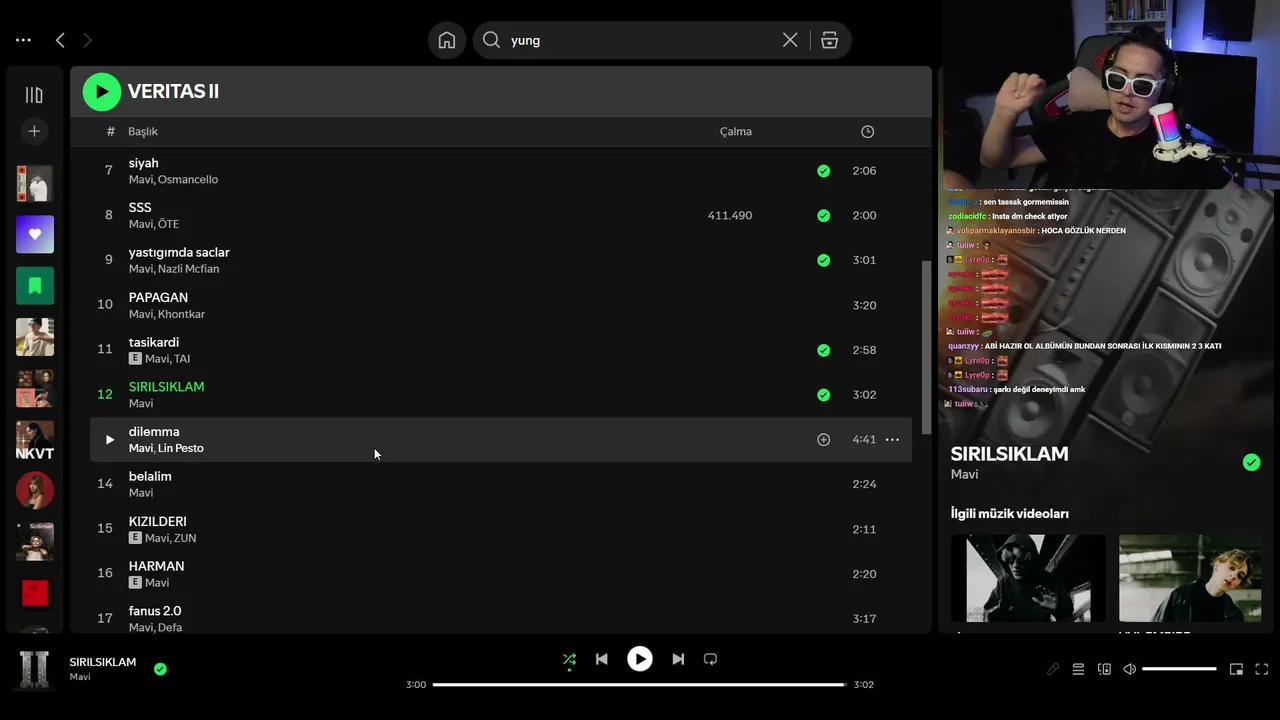Skip to the next track
Image resolution: width=1280 pixels, height=720 pixels.
[678, 660]
